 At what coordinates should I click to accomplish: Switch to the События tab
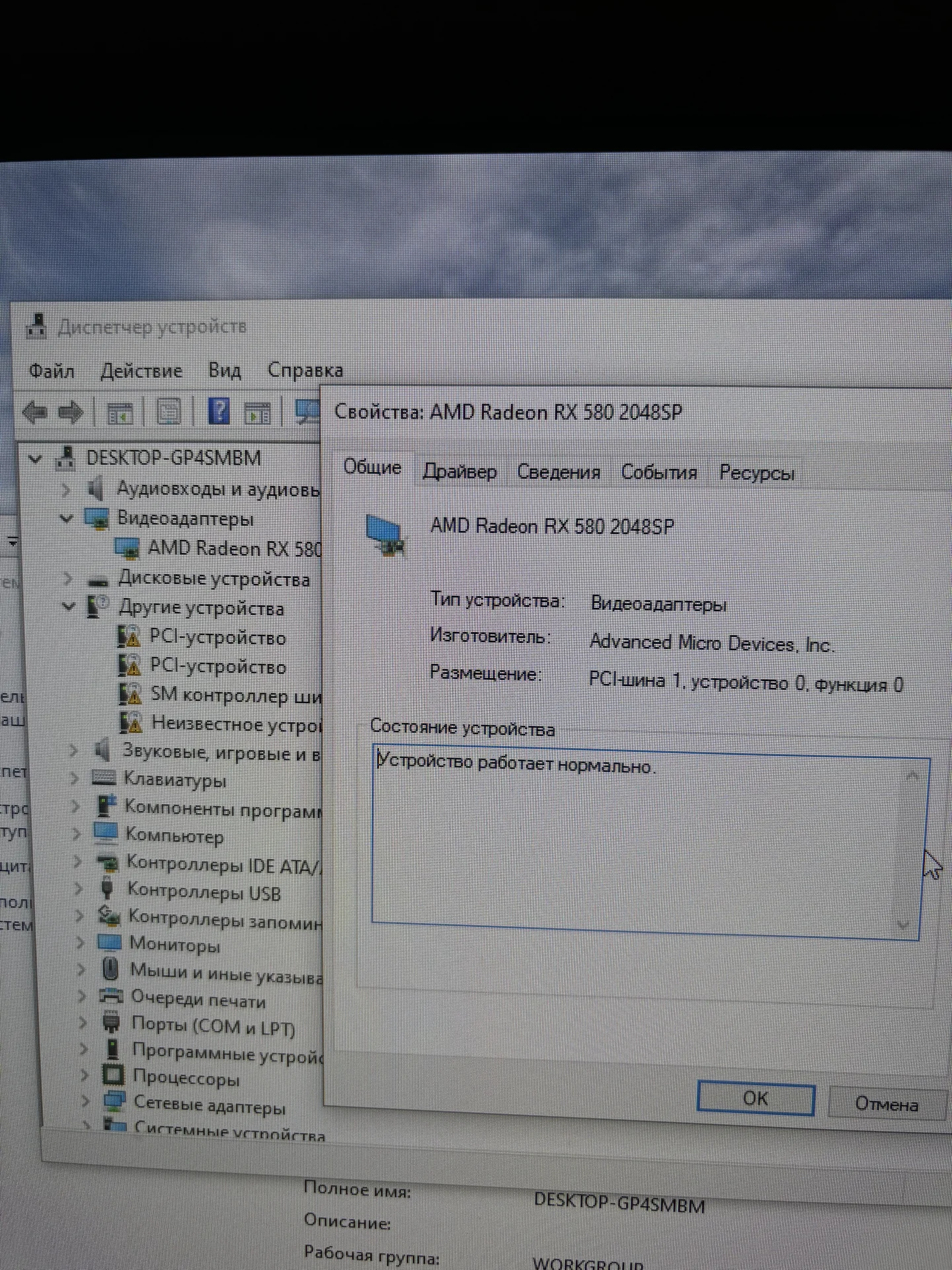[659, 473]
